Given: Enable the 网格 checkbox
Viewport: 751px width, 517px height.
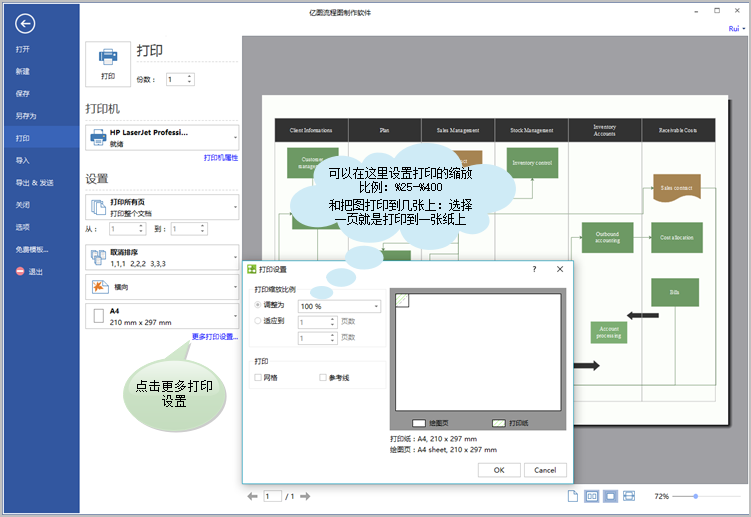Looking at the screenshot, I should [x=258, y=378].
